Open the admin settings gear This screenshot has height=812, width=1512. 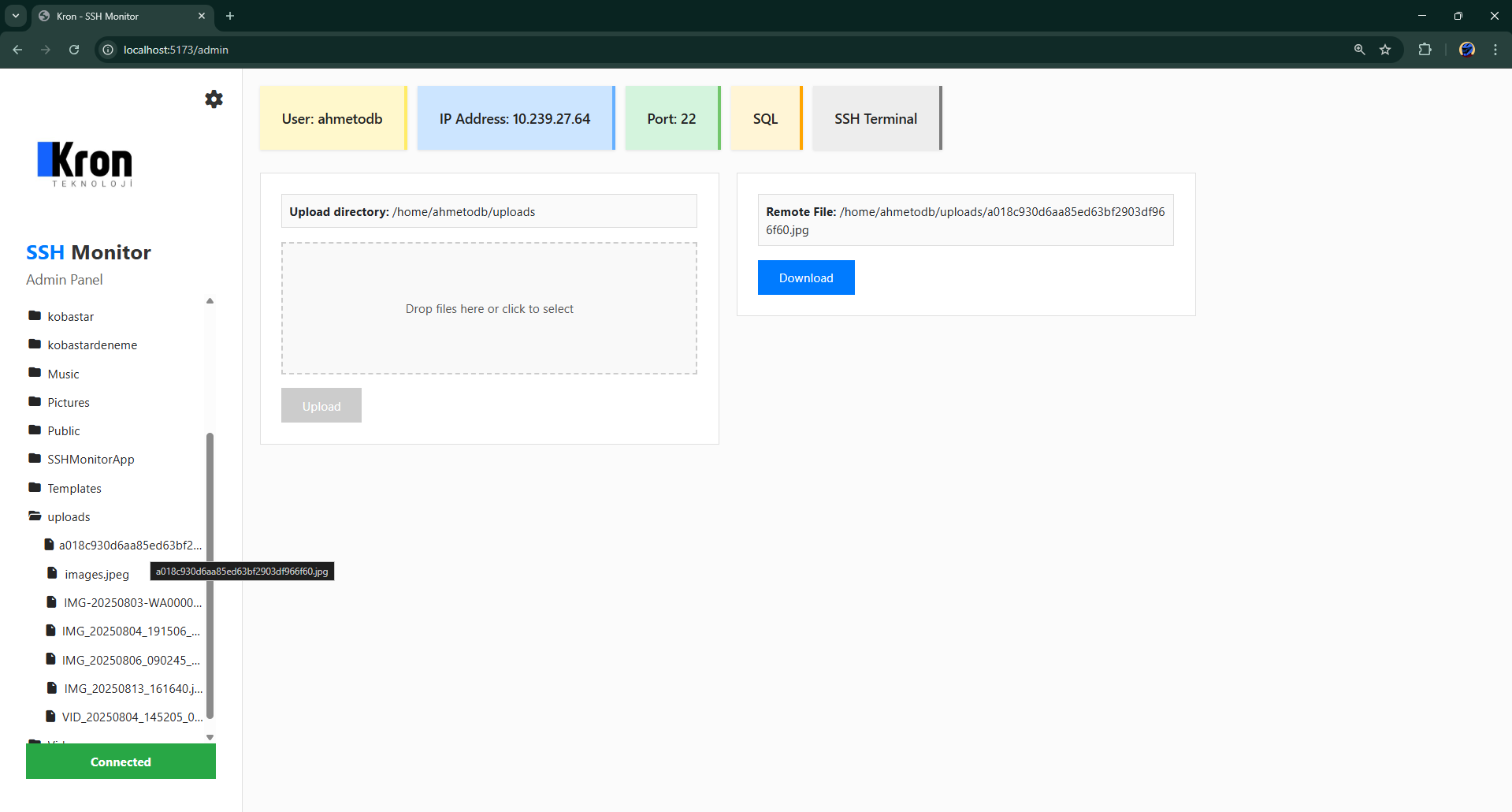213,99
